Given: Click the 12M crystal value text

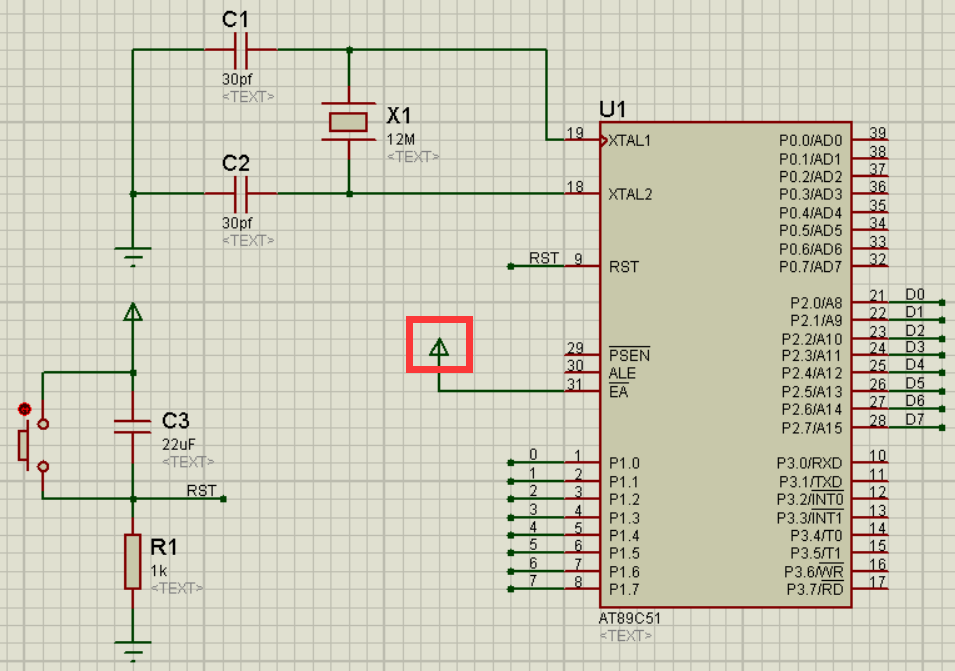Looking at the screenshot, I should 400,139.
